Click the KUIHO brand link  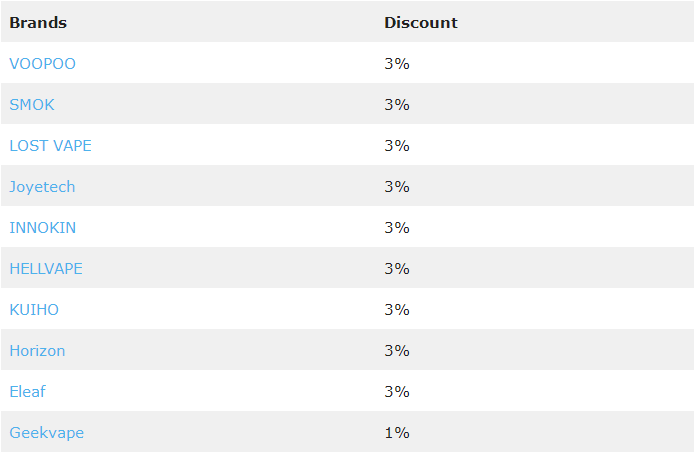tap(34, 309)
